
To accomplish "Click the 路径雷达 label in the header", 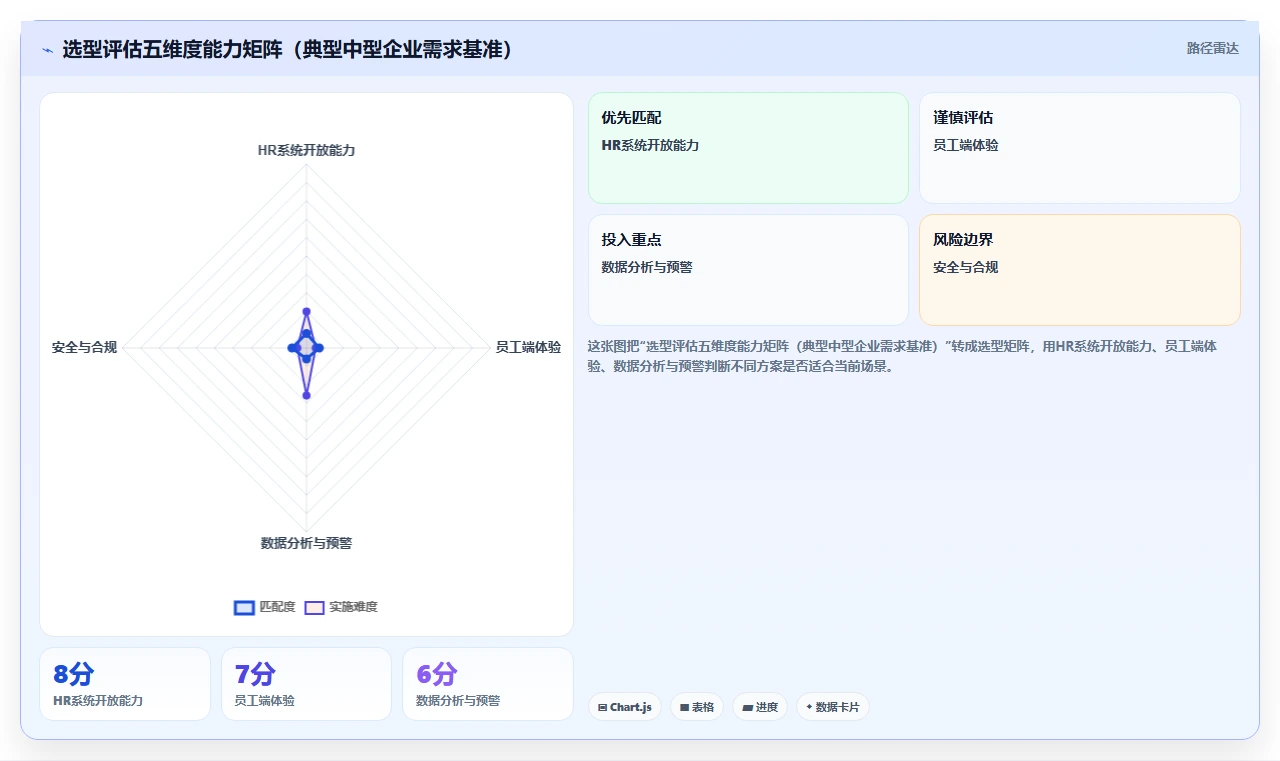I will (x=1212, y=48).
